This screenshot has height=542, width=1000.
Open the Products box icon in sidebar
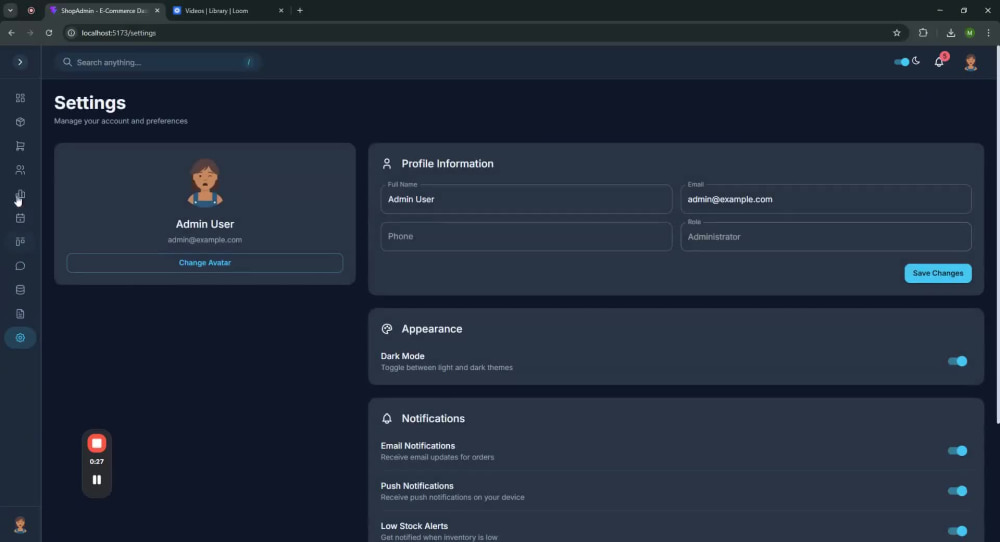tap(20, 122)
